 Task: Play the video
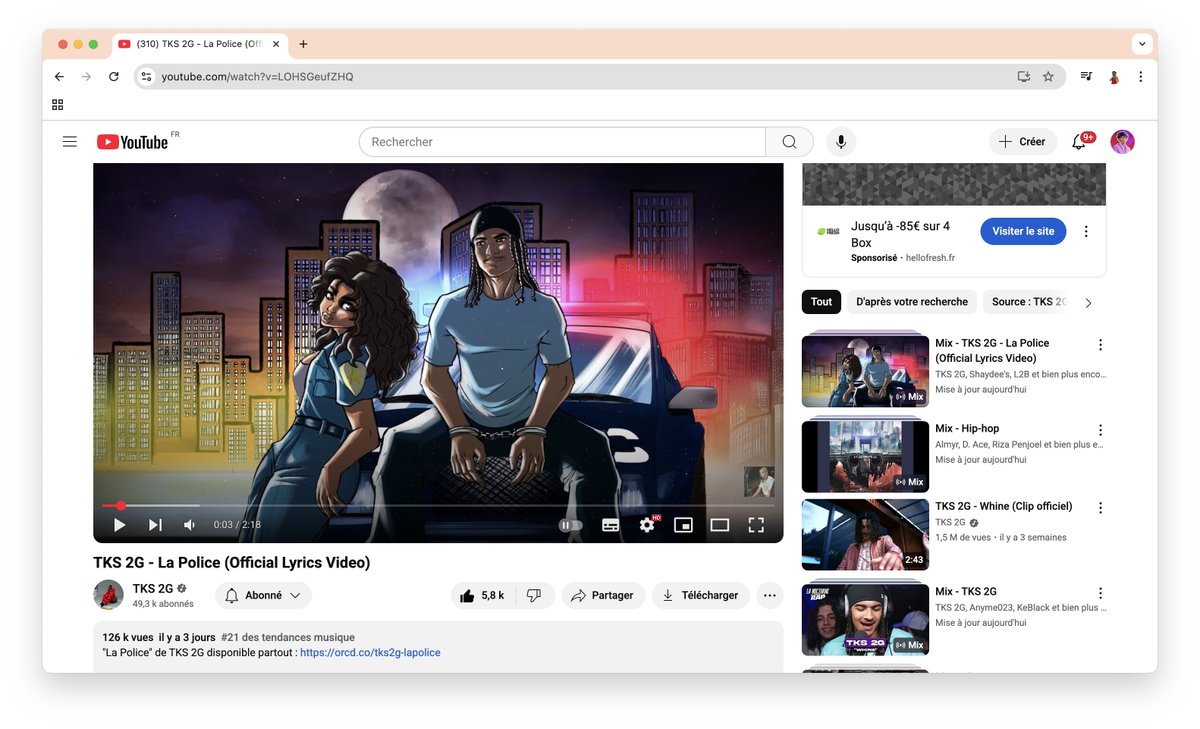click(x=119, y=525)
